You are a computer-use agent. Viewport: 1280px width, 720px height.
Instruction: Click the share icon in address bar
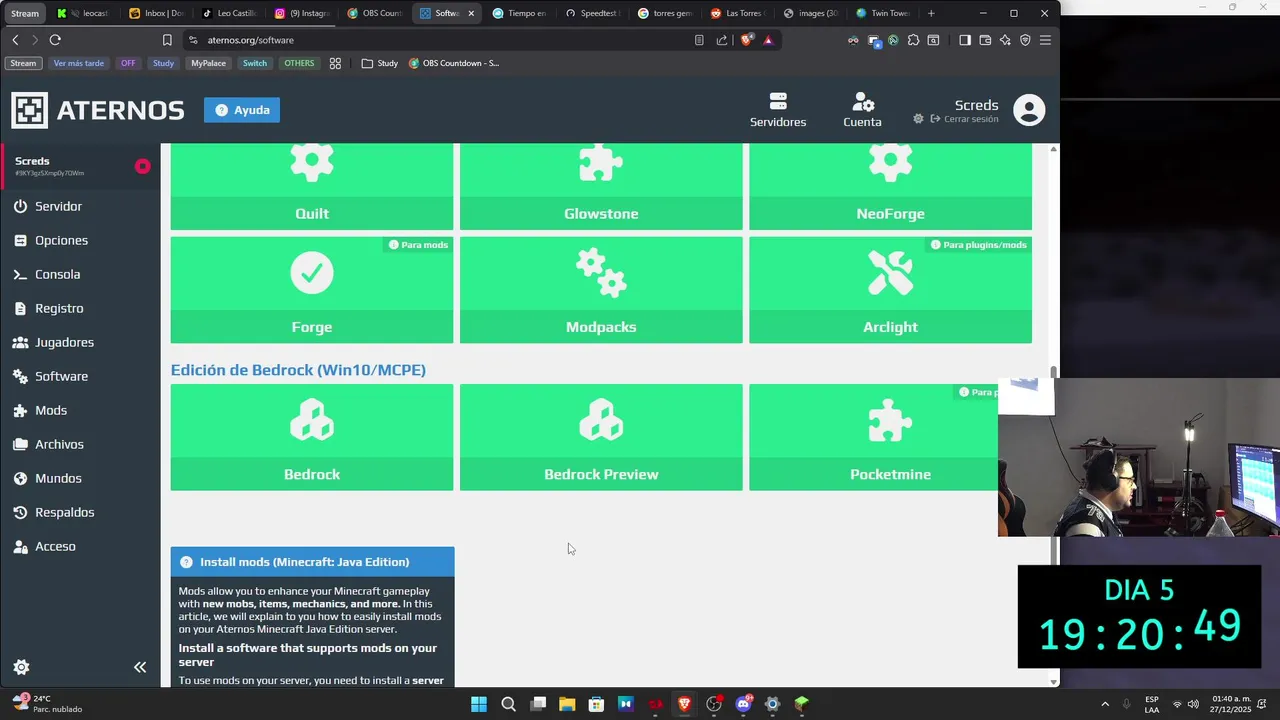(722, 40)
